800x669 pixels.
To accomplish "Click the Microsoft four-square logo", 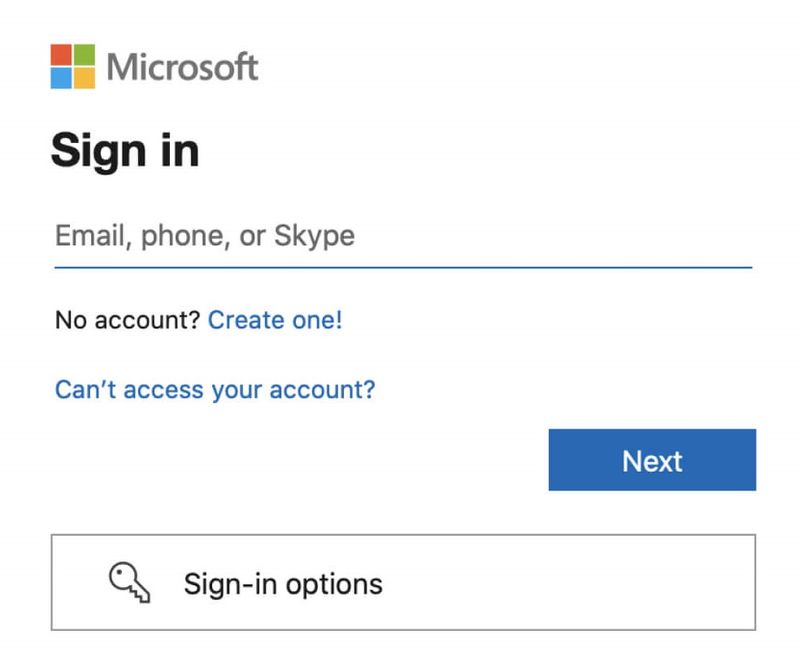I will pos(74,64).
